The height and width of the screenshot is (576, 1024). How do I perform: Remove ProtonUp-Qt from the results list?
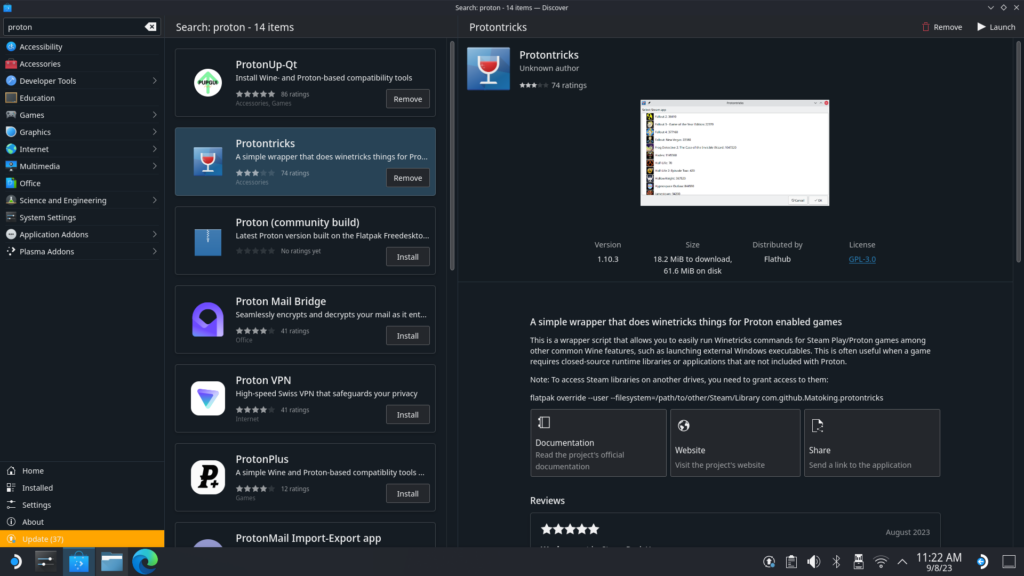408,99
